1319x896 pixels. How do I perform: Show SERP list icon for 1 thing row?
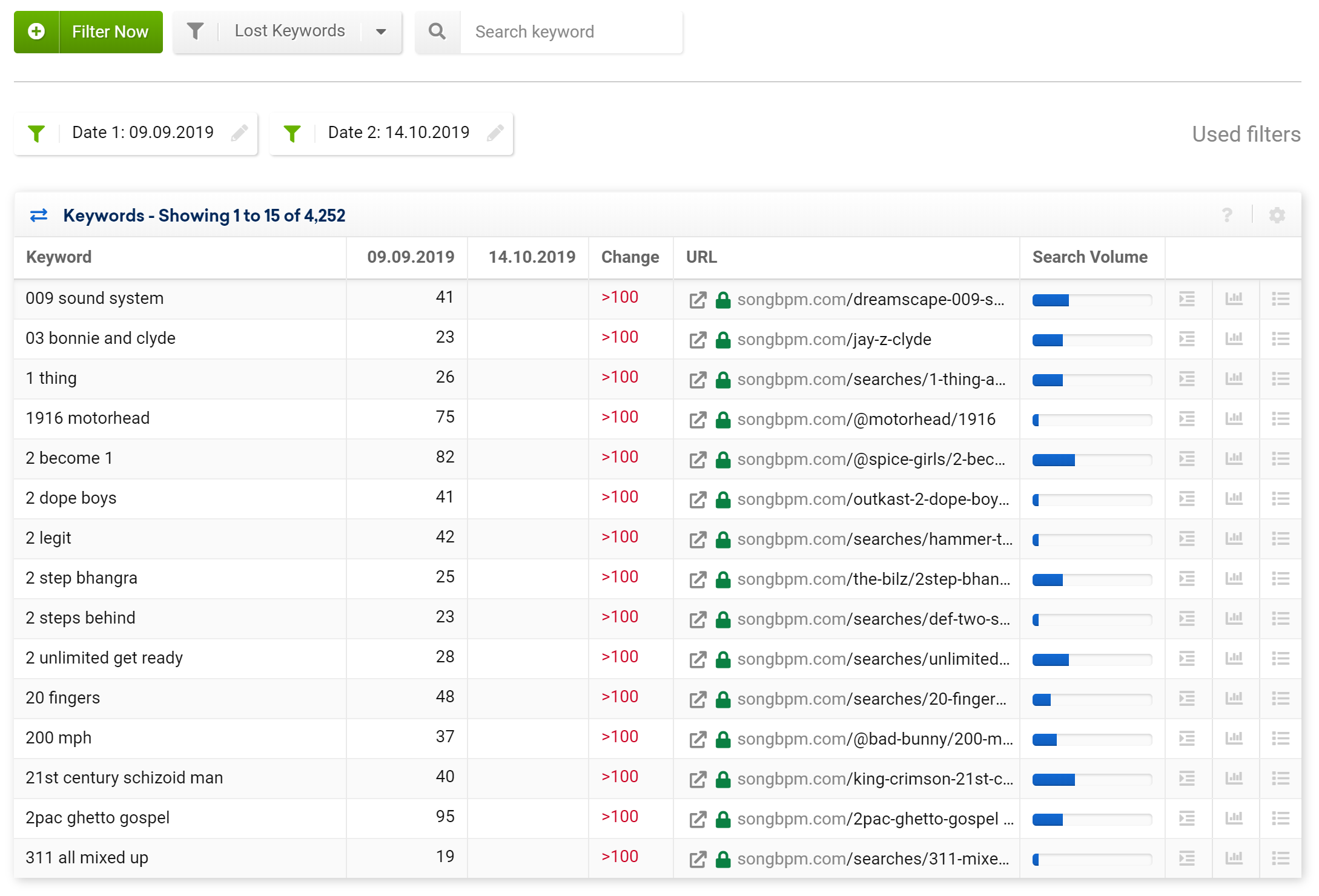click(1187, 379)
